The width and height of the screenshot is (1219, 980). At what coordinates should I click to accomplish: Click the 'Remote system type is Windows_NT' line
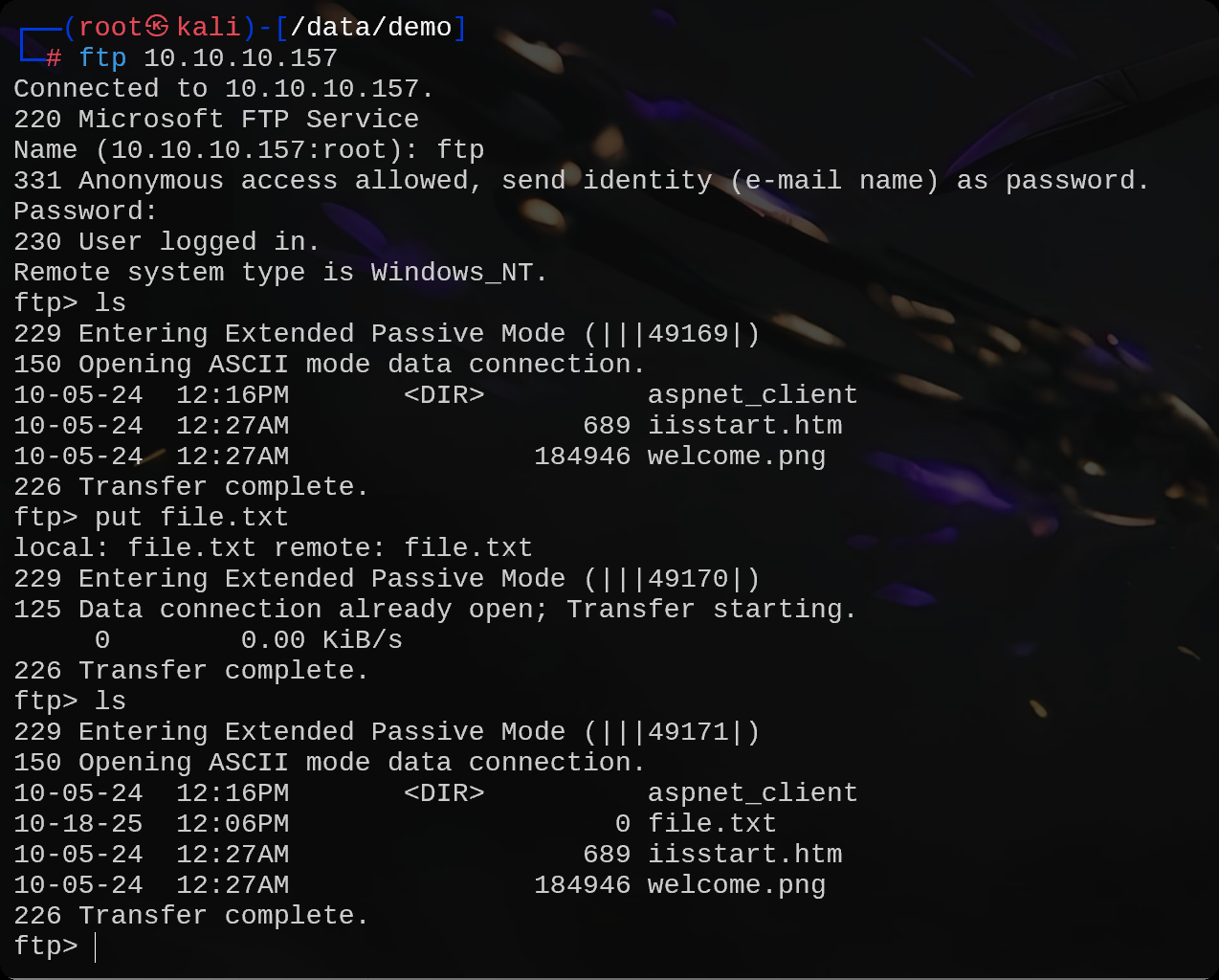(280, 273)
